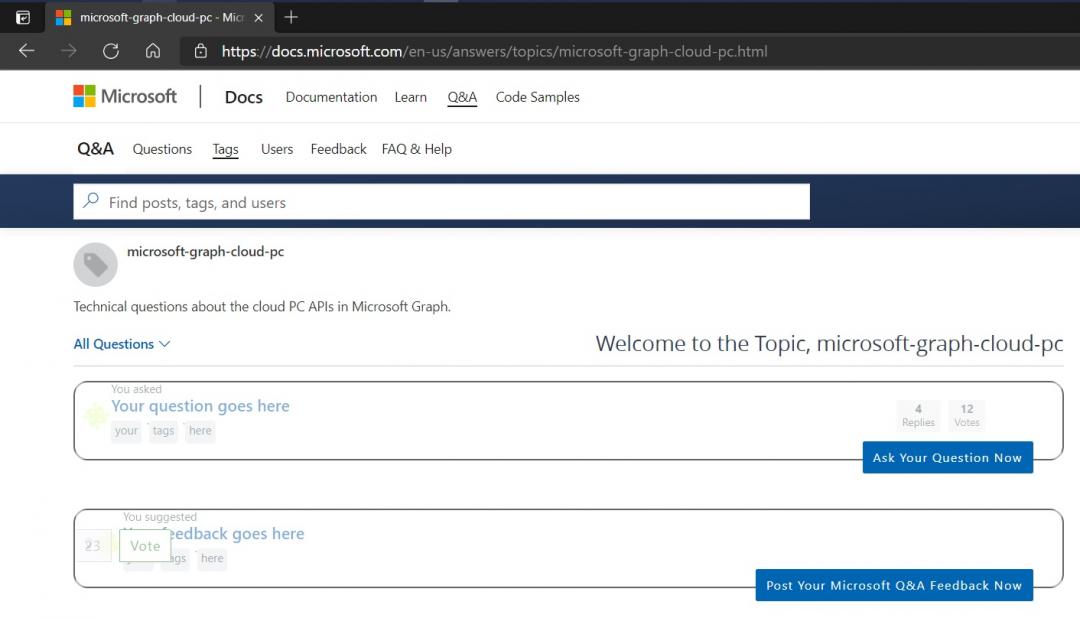Click Post Your Microsoft Q&A Feedback Now
Viewport: 1080px width, 618px height.
[894, 586]
